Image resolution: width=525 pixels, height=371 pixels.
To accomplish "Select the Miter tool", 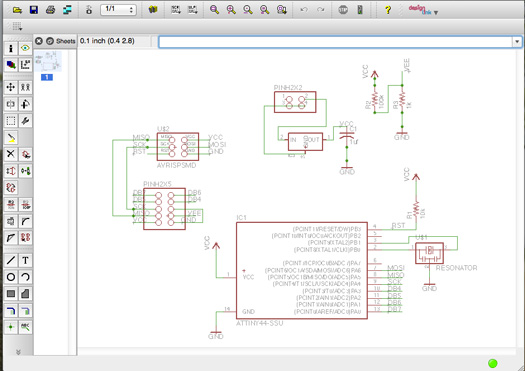I will pyautogui.click(x=25, y=221).
